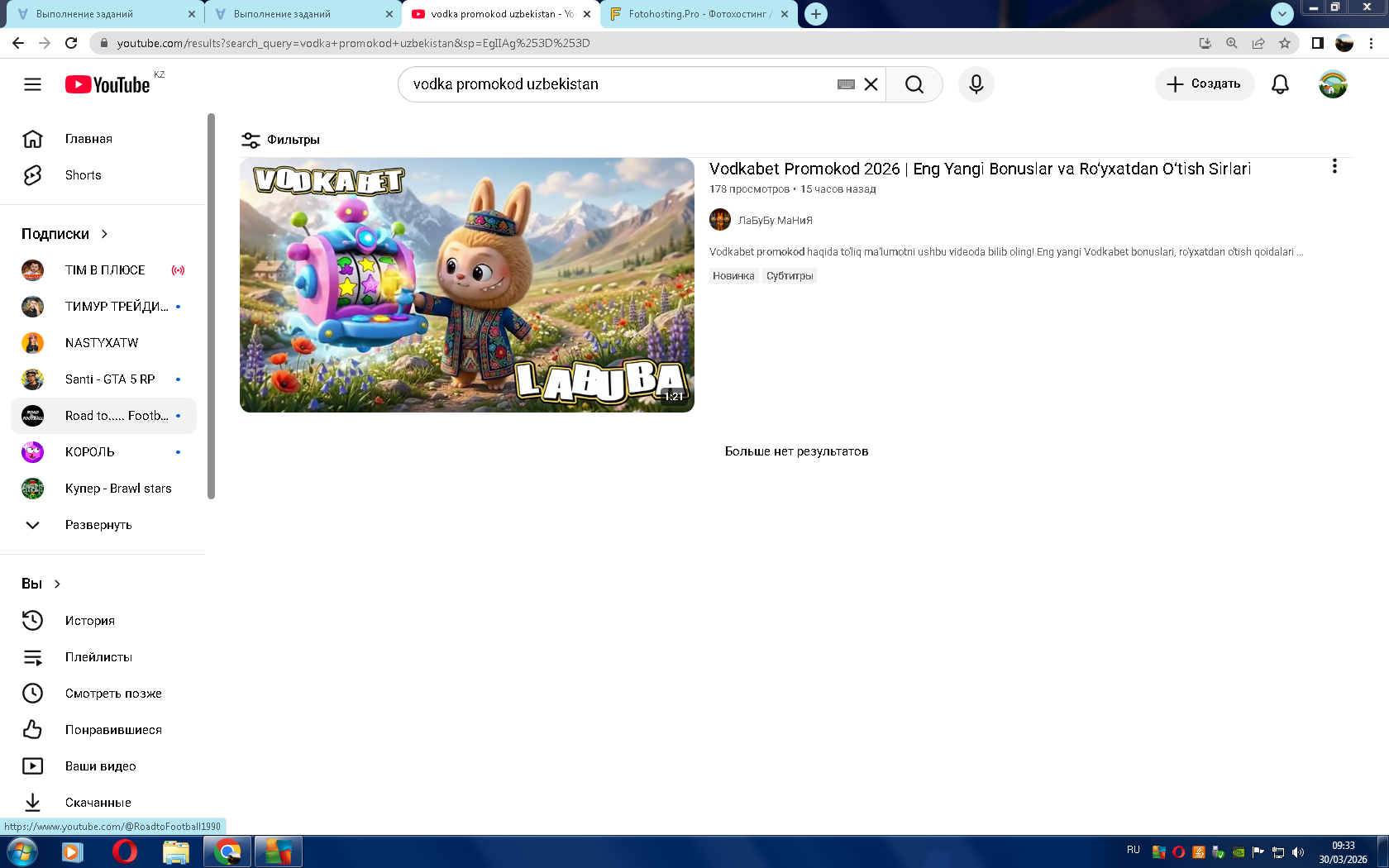Submit search with magnifier button
This screenshot has height=868, width=1389.
[x=914, y=84]
